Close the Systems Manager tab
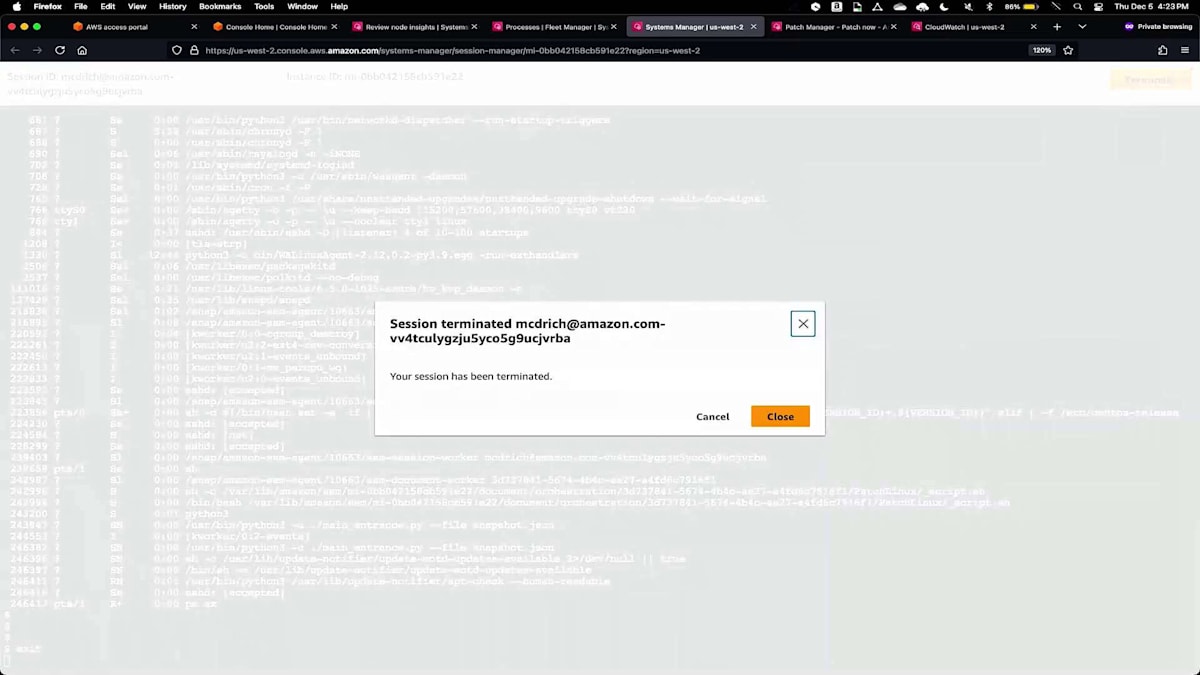Viewport: 1200px width, 675px height. point(752,27)
